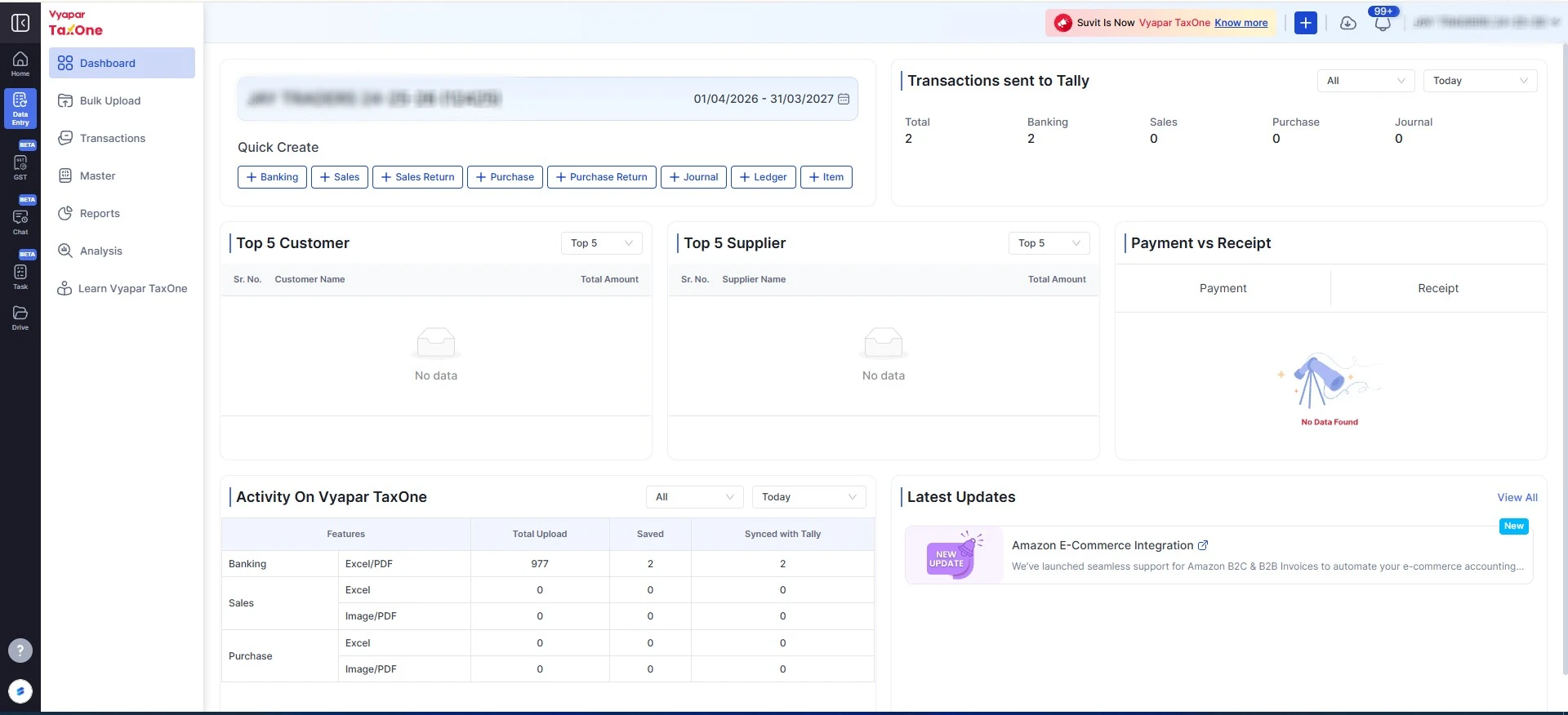Open Top 5 dropdown for Supplier

coord(1049,243)
